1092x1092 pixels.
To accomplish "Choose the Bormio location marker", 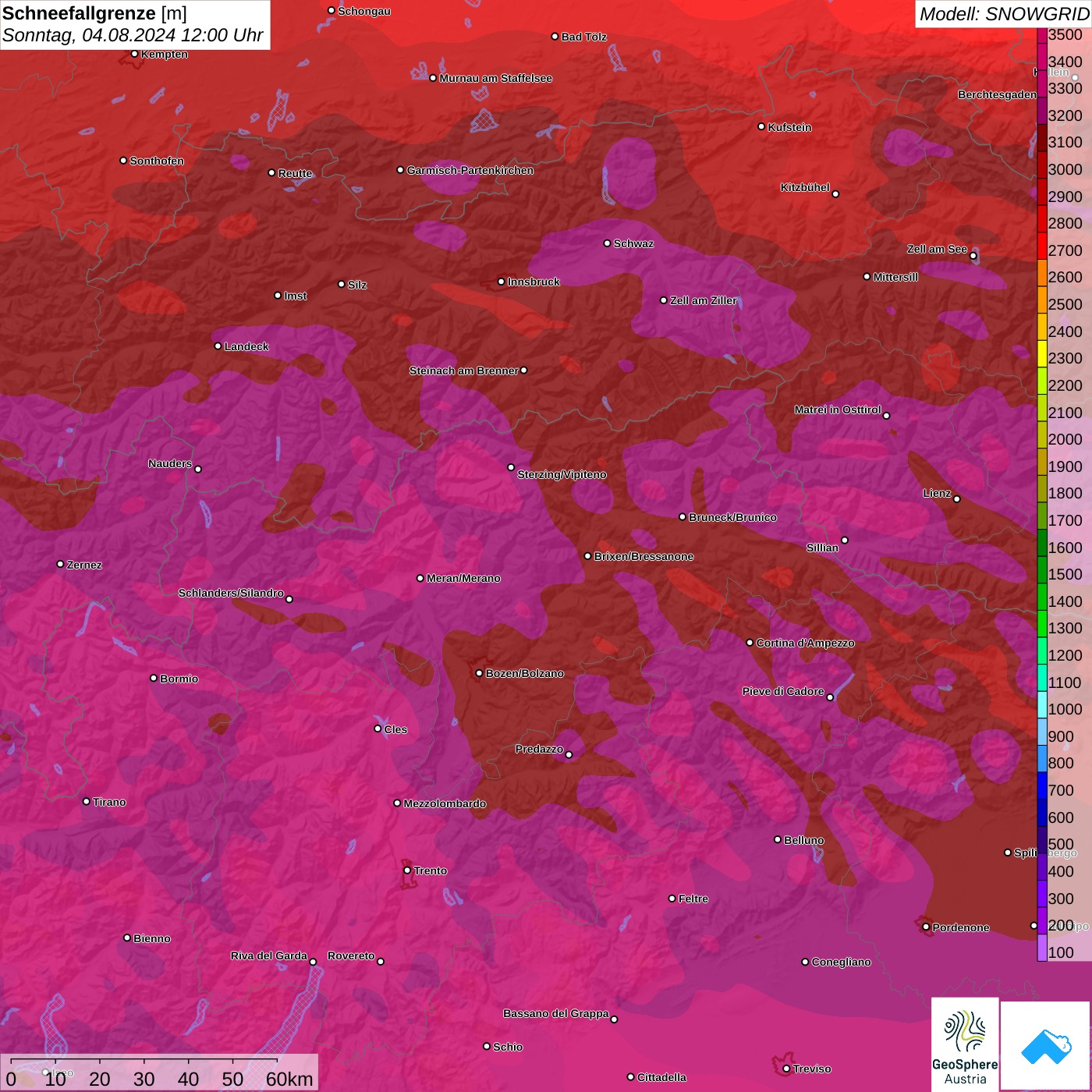I will [154, 678].
